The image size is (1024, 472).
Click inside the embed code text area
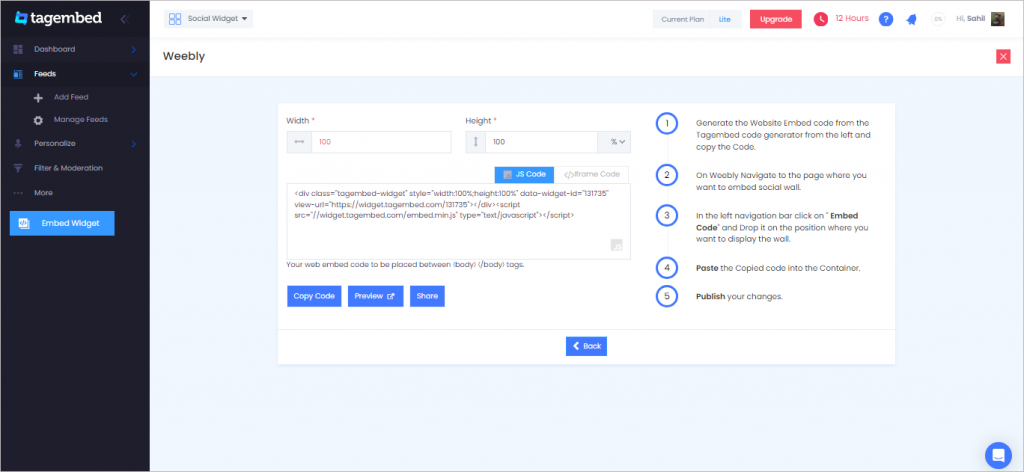coord(458,221)
